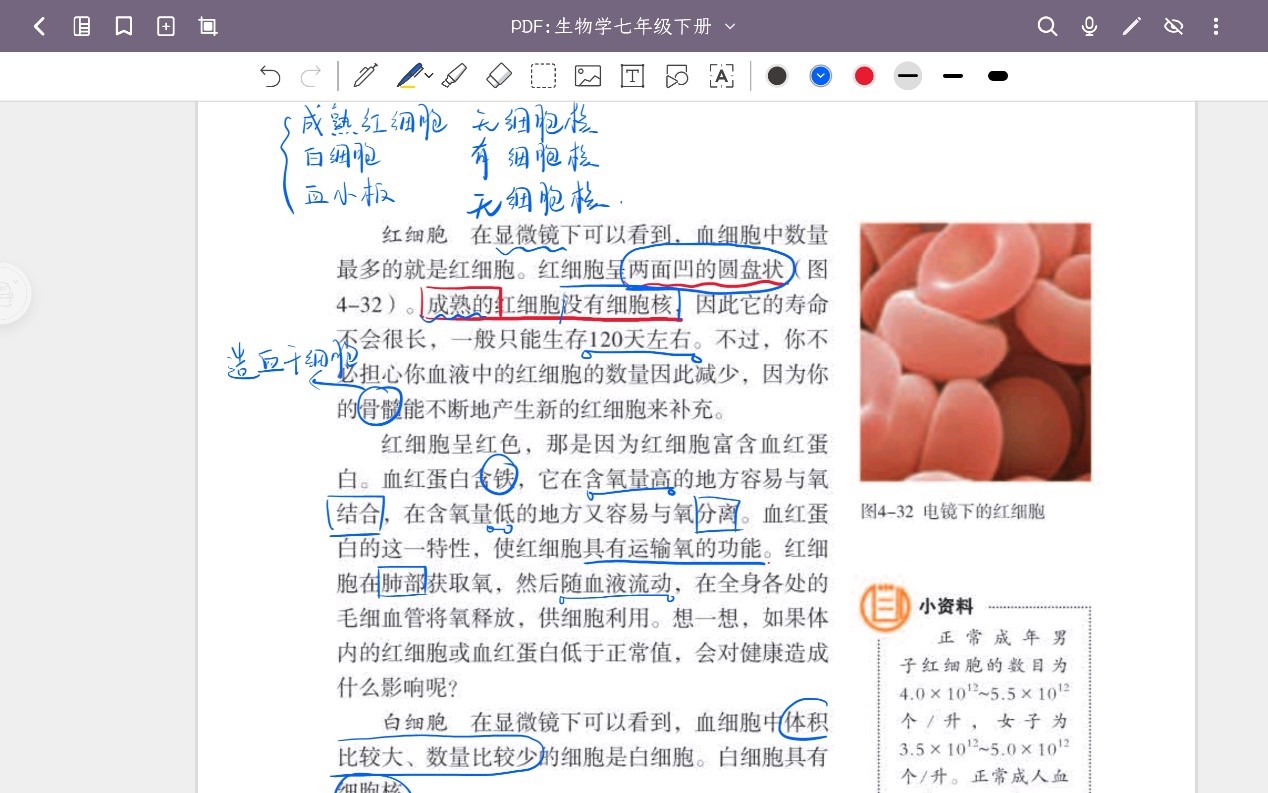1268x793 pixels.
Task: Undo the last stroke
Action: click(270, 76)
